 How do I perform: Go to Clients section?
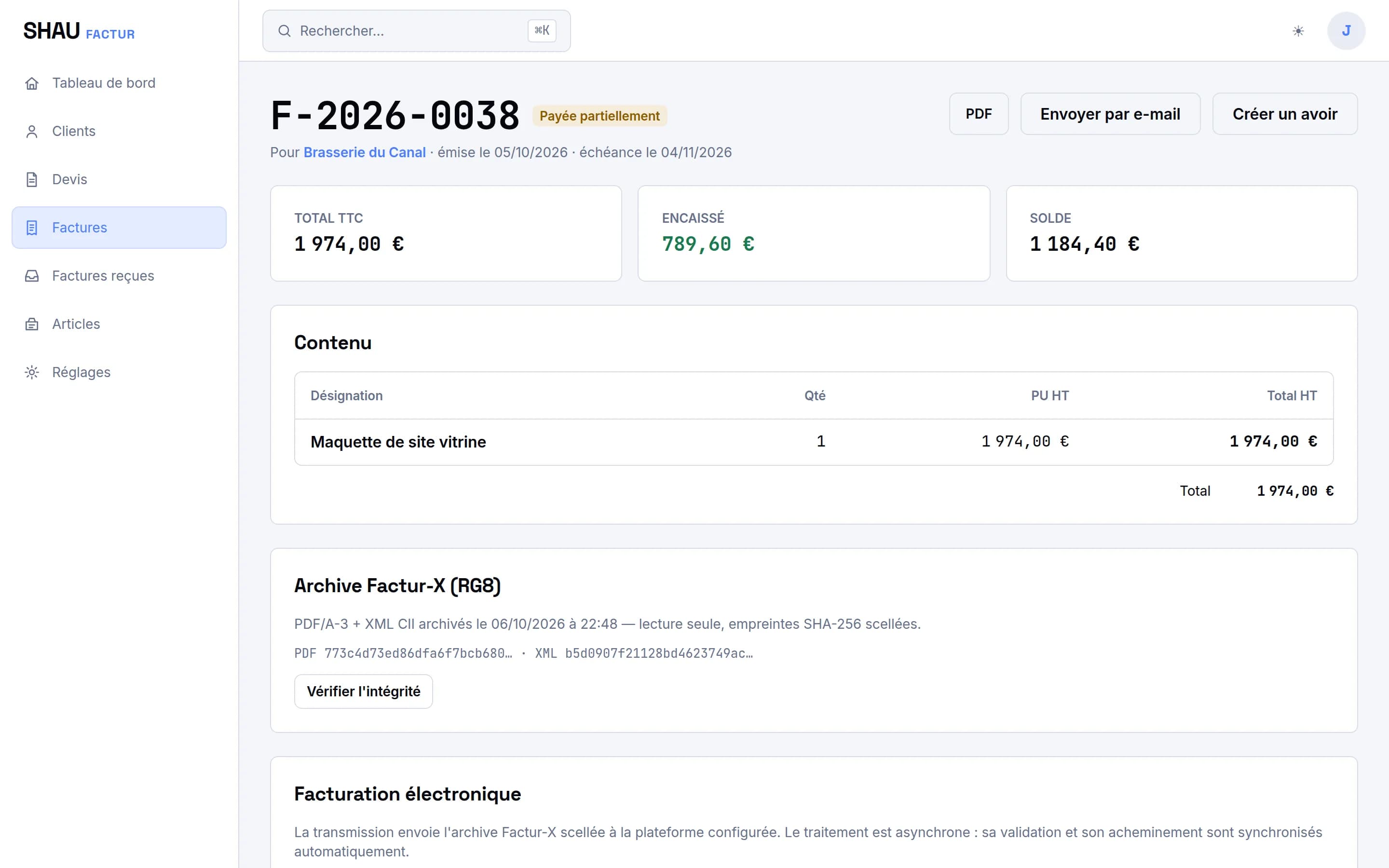coord(119,132)
